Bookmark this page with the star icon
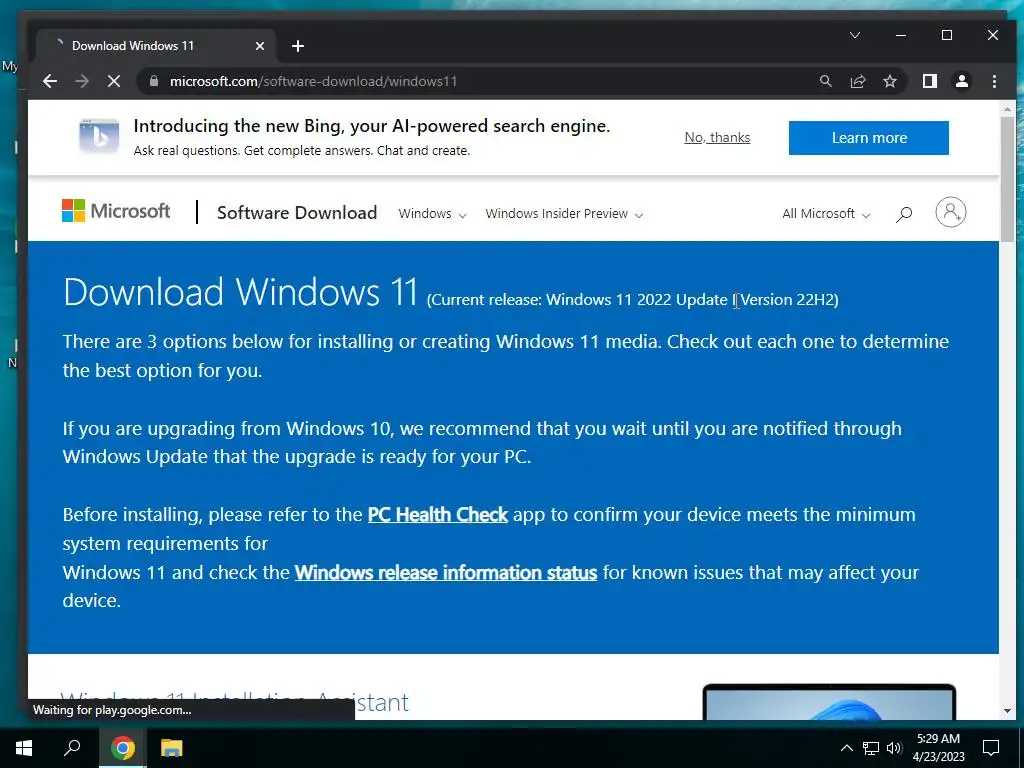The width and height of the screenshot is (1024, 768). click(889, 81)
